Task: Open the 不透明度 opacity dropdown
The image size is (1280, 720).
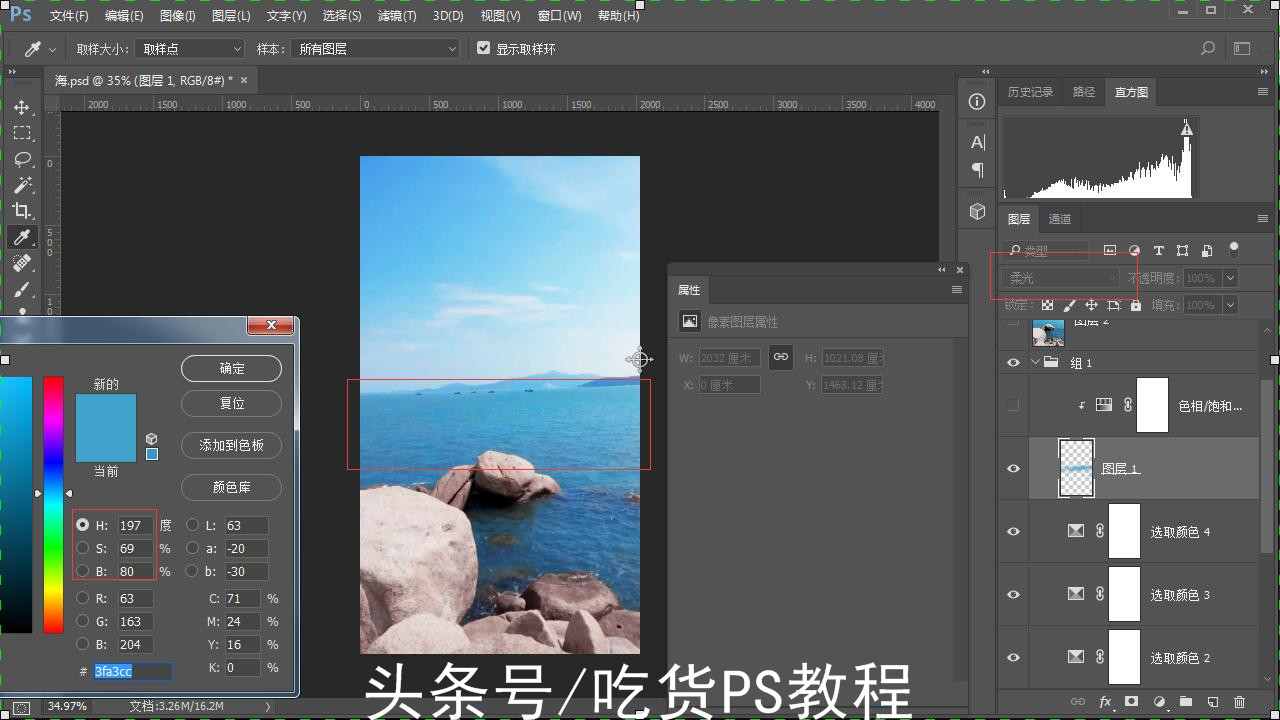Action: pos(1230,277)
